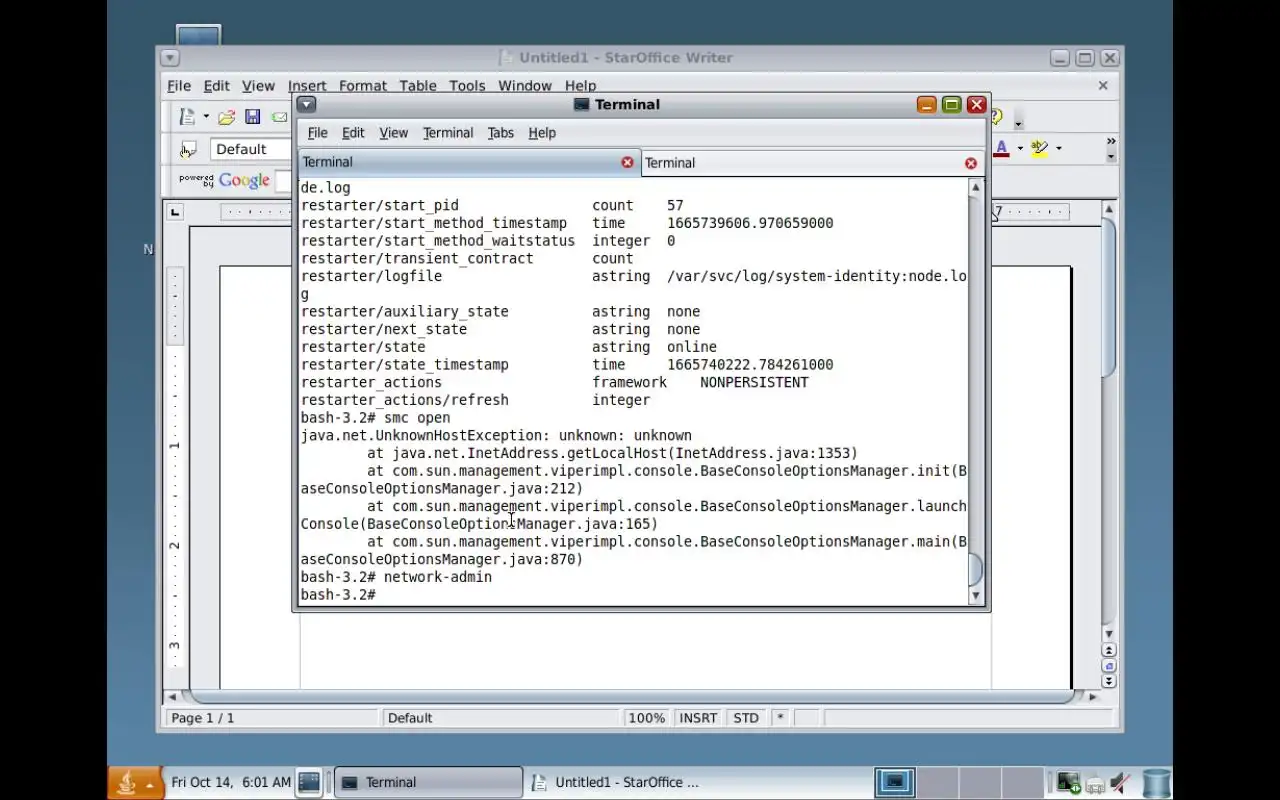1280x800 pixels.
Task: Open StarOffice Table menu
Action: [x=418, y=86]
